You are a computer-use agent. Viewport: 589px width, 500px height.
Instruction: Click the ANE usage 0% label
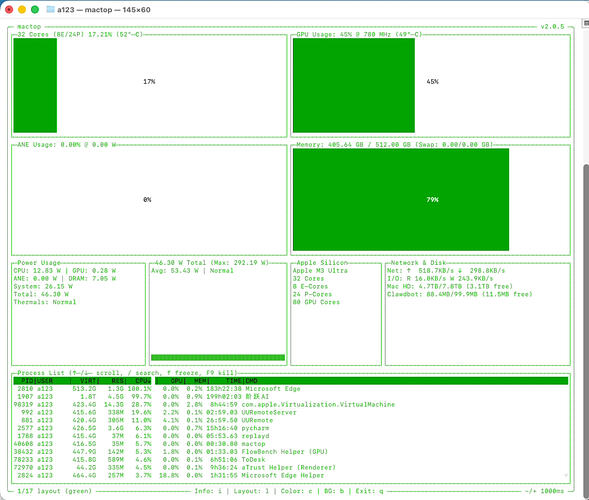pyautogui.click(x=147, y=200)
